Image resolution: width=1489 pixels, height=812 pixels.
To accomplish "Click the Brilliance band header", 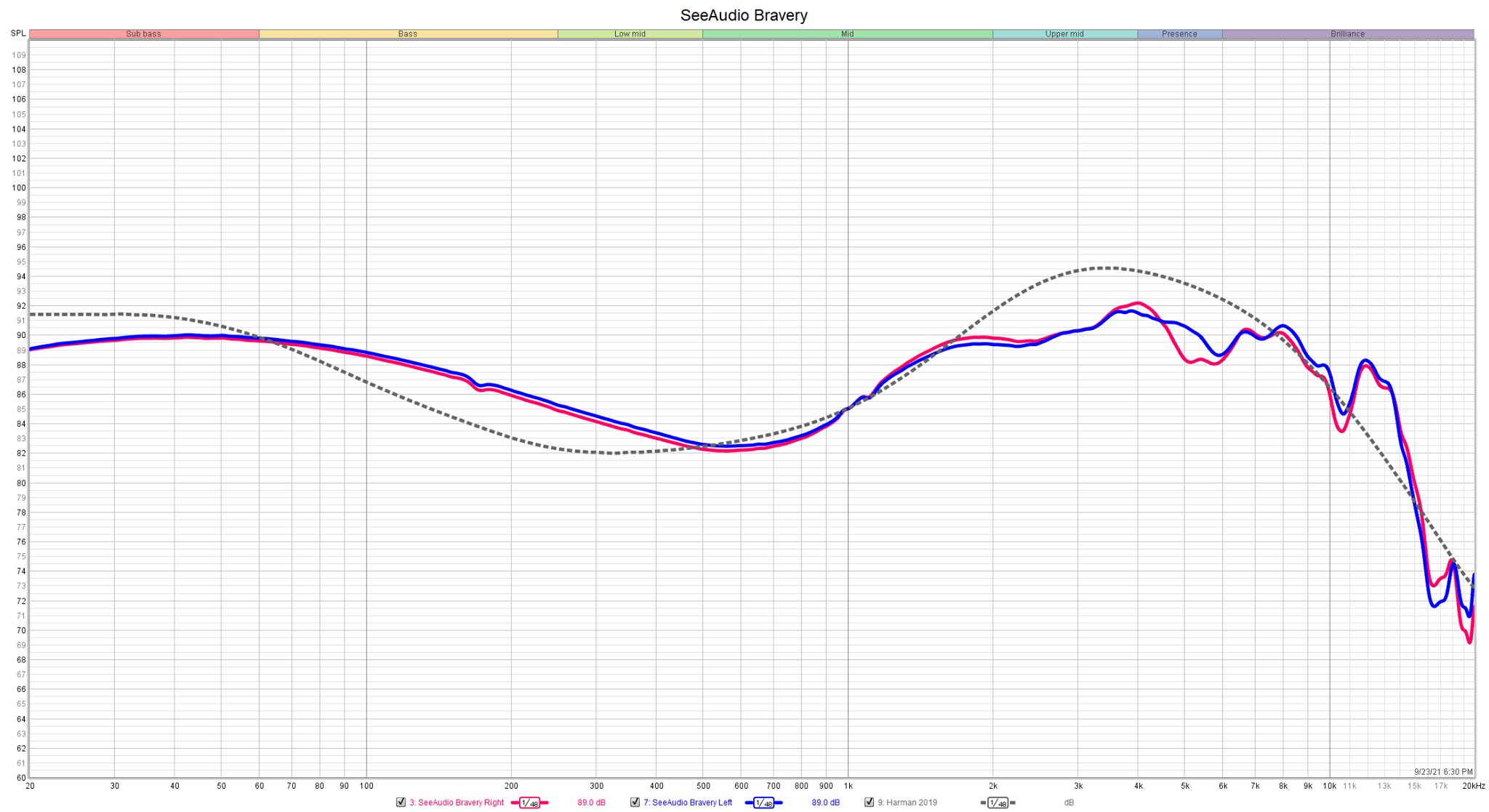I will [1348, 34].
